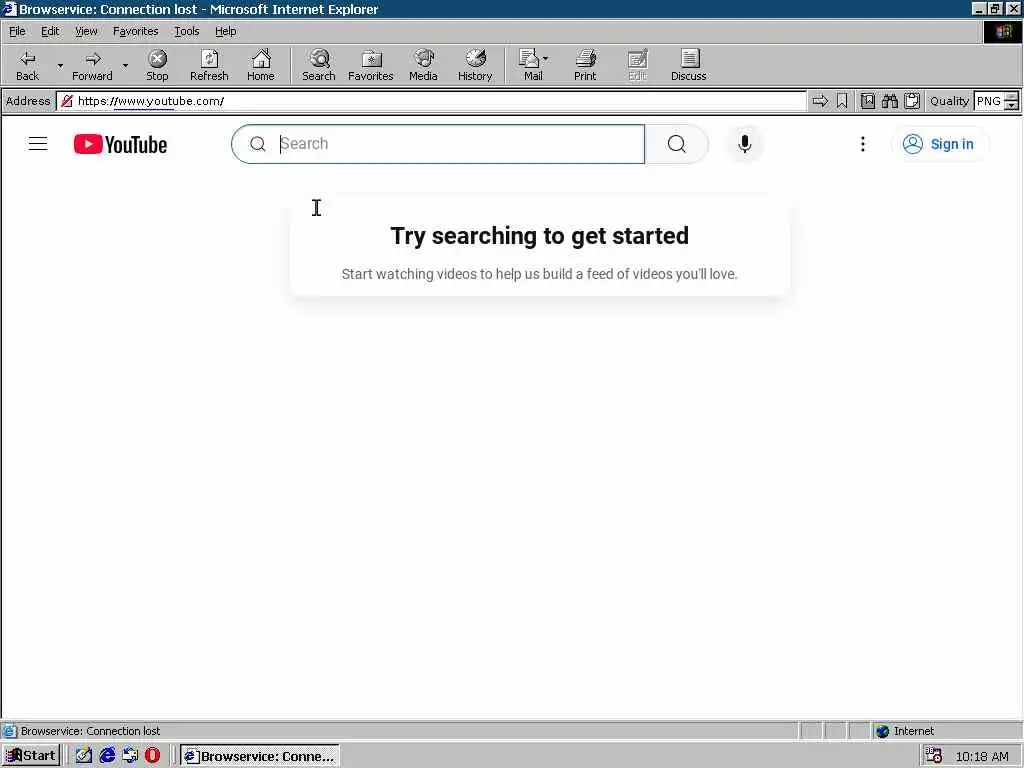Refresh the current page
This screenshot has height=768, width=1024.
[209, 65]
